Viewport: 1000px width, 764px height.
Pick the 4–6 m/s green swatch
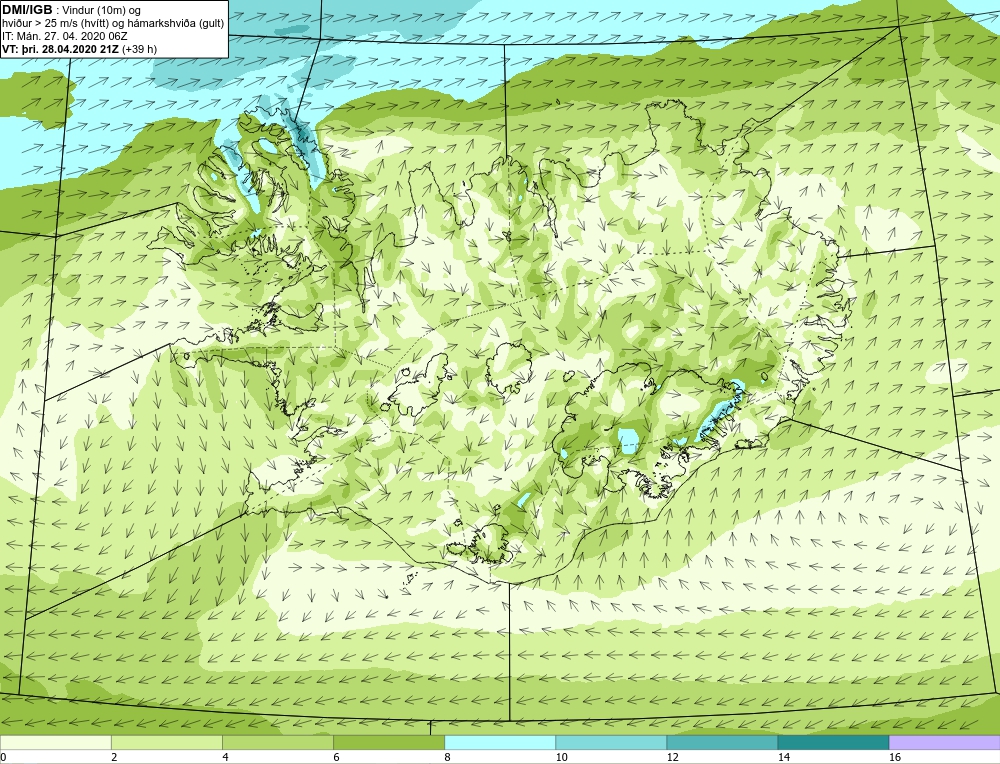pyautogui.click(x=277, y=742)
